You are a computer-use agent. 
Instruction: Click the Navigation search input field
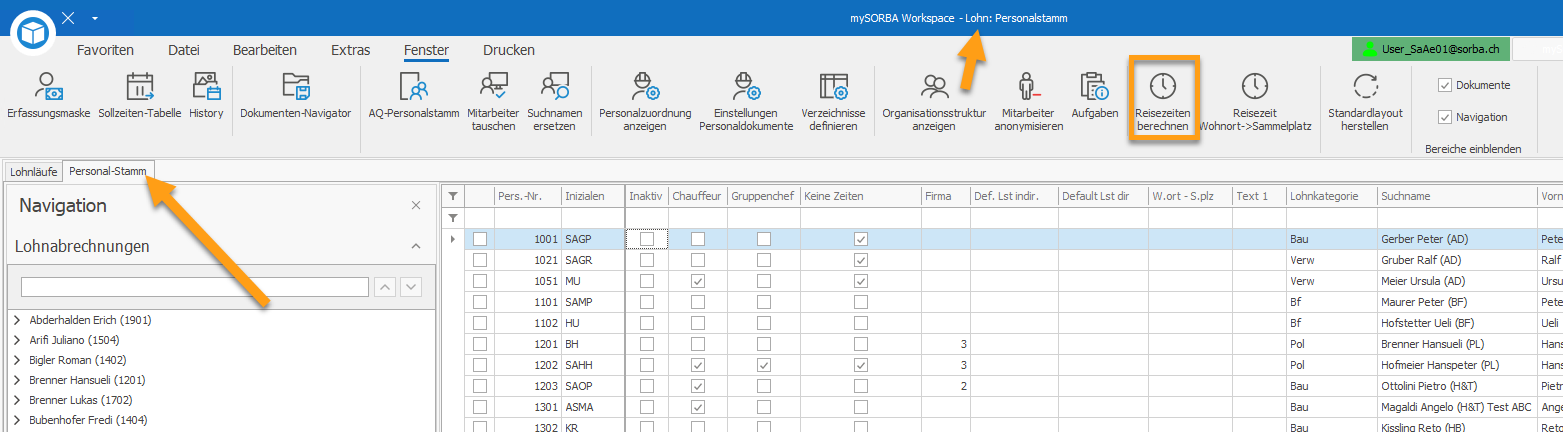[x=195, y=287]
